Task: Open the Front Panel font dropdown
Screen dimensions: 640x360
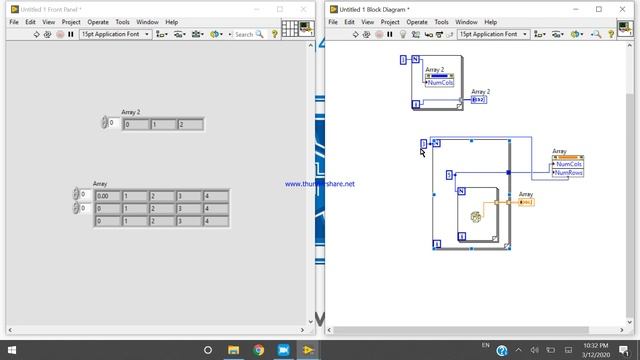Action: point(115,34)
